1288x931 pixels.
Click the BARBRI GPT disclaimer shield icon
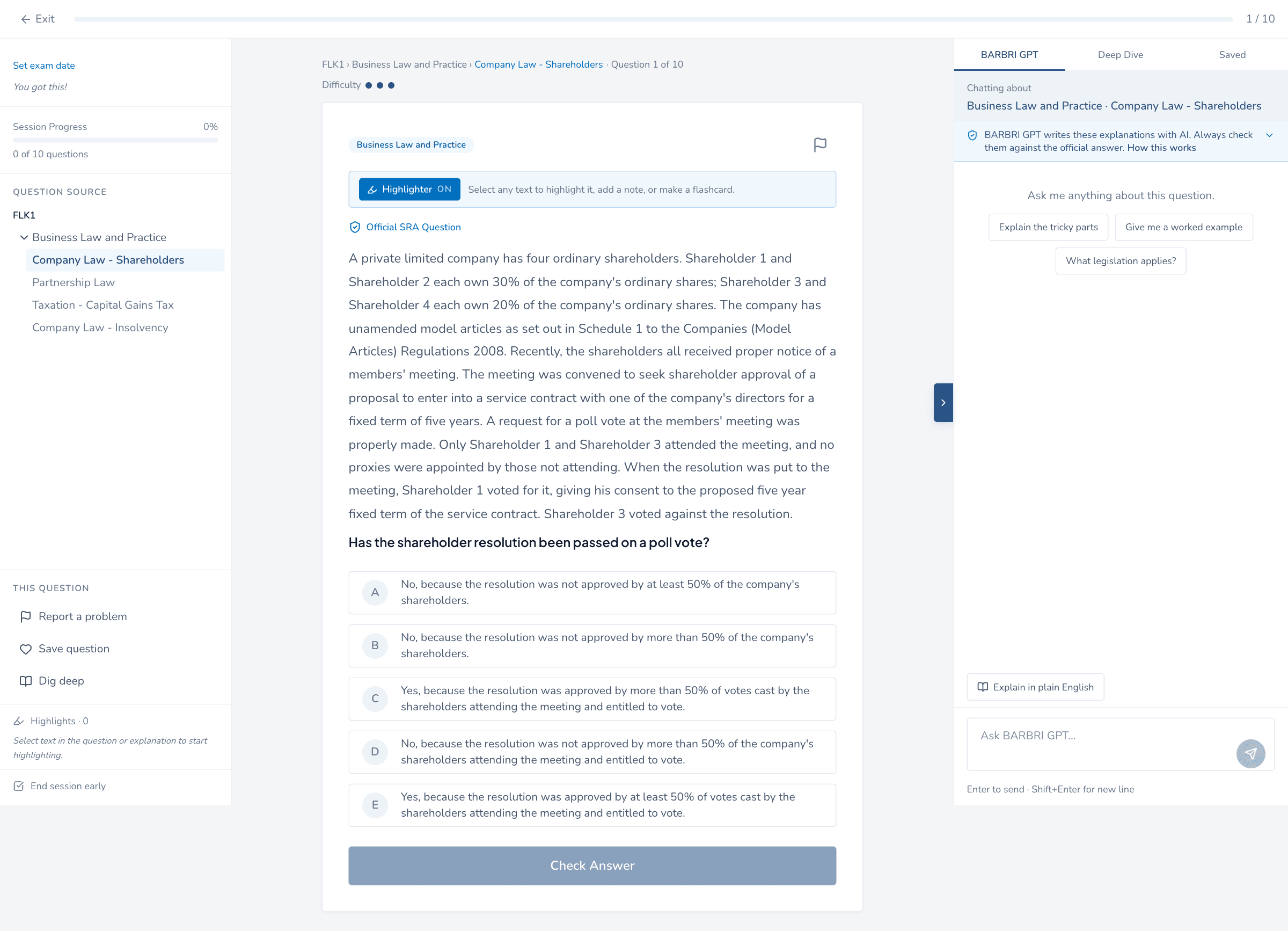click(972, 135)
